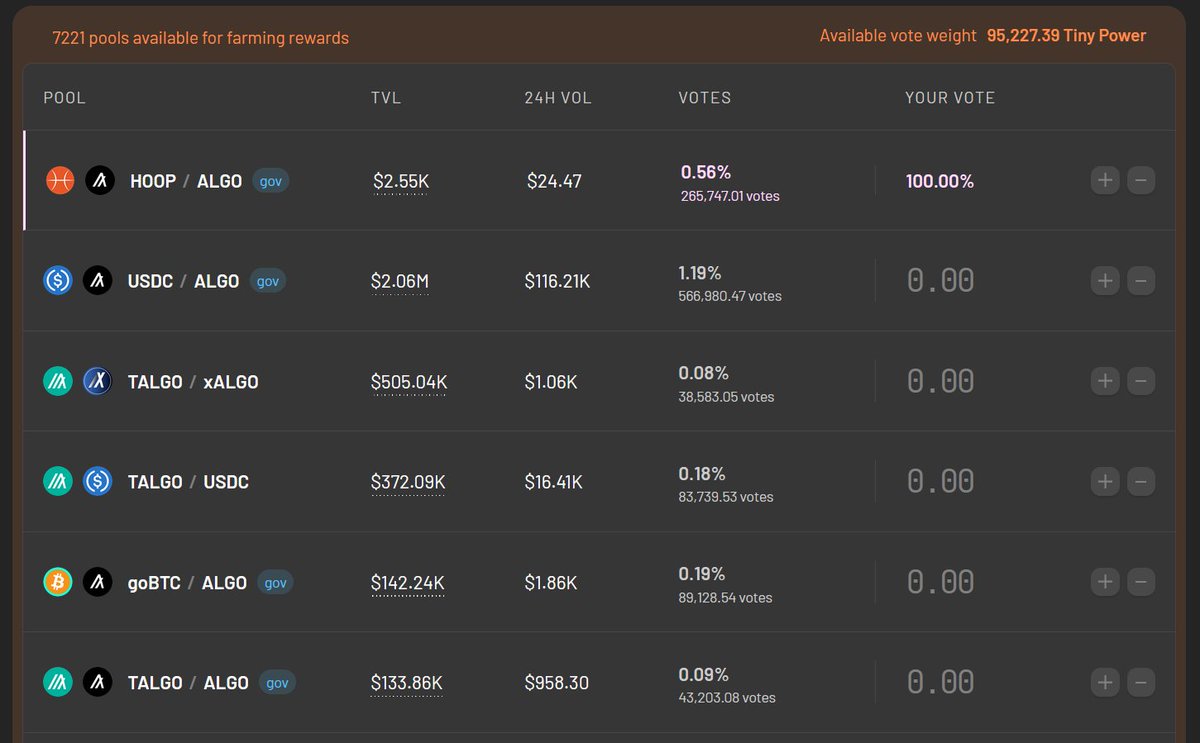Click the ALGO icon in goBTC/ALGO row

(98, 582)
